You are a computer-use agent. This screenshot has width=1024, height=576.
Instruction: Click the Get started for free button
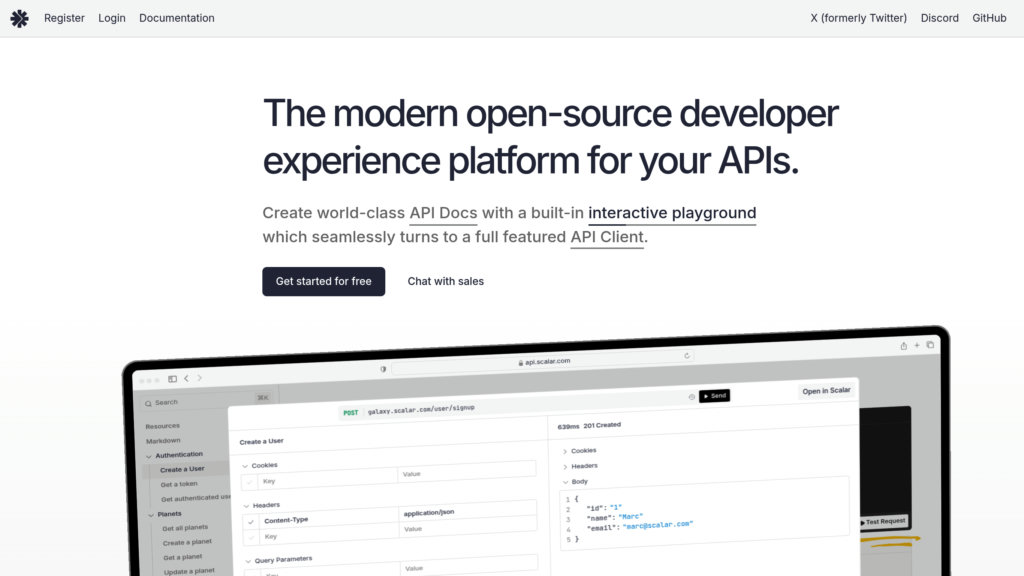coord(323,281)
